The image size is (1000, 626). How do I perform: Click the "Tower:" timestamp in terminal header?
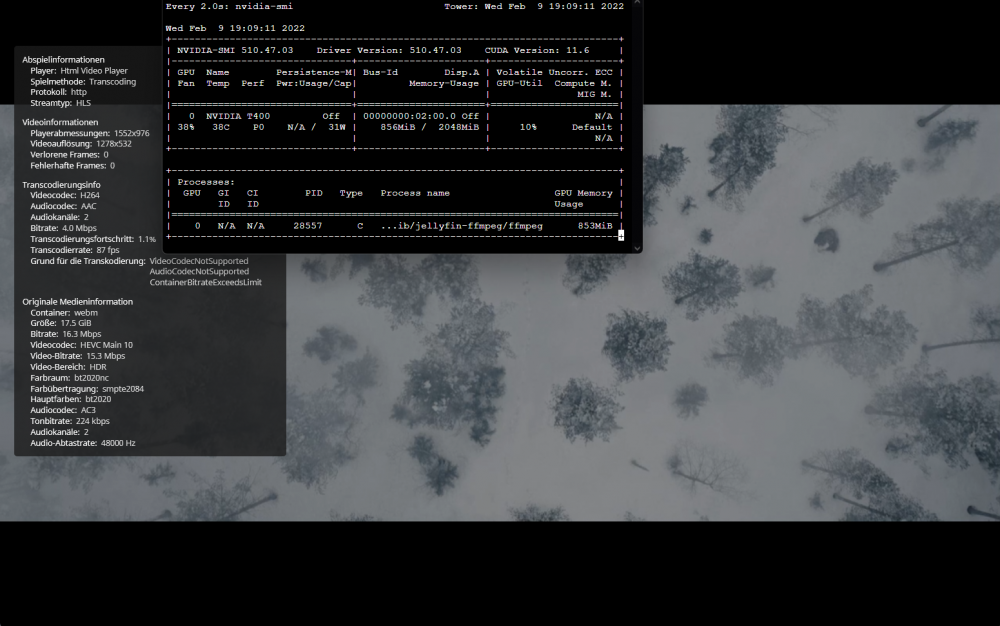click(534, 6)
